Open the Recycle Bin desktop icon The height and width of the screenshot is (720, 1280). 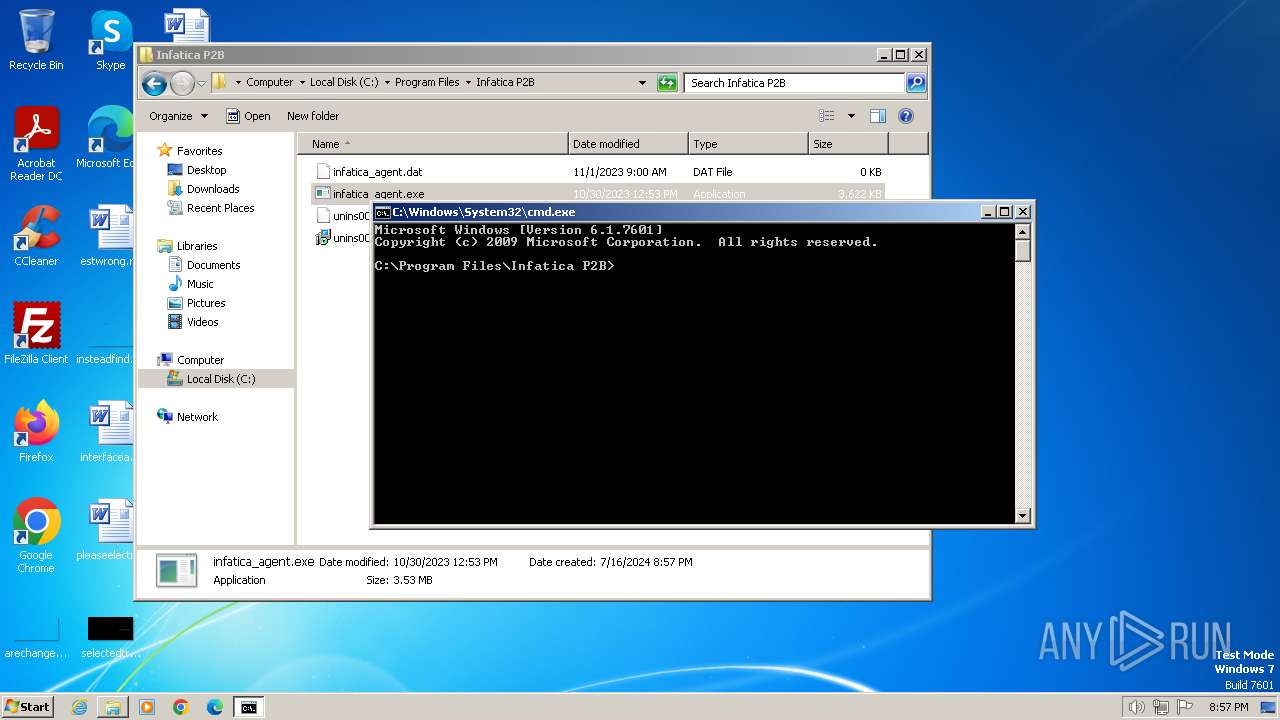36,40
